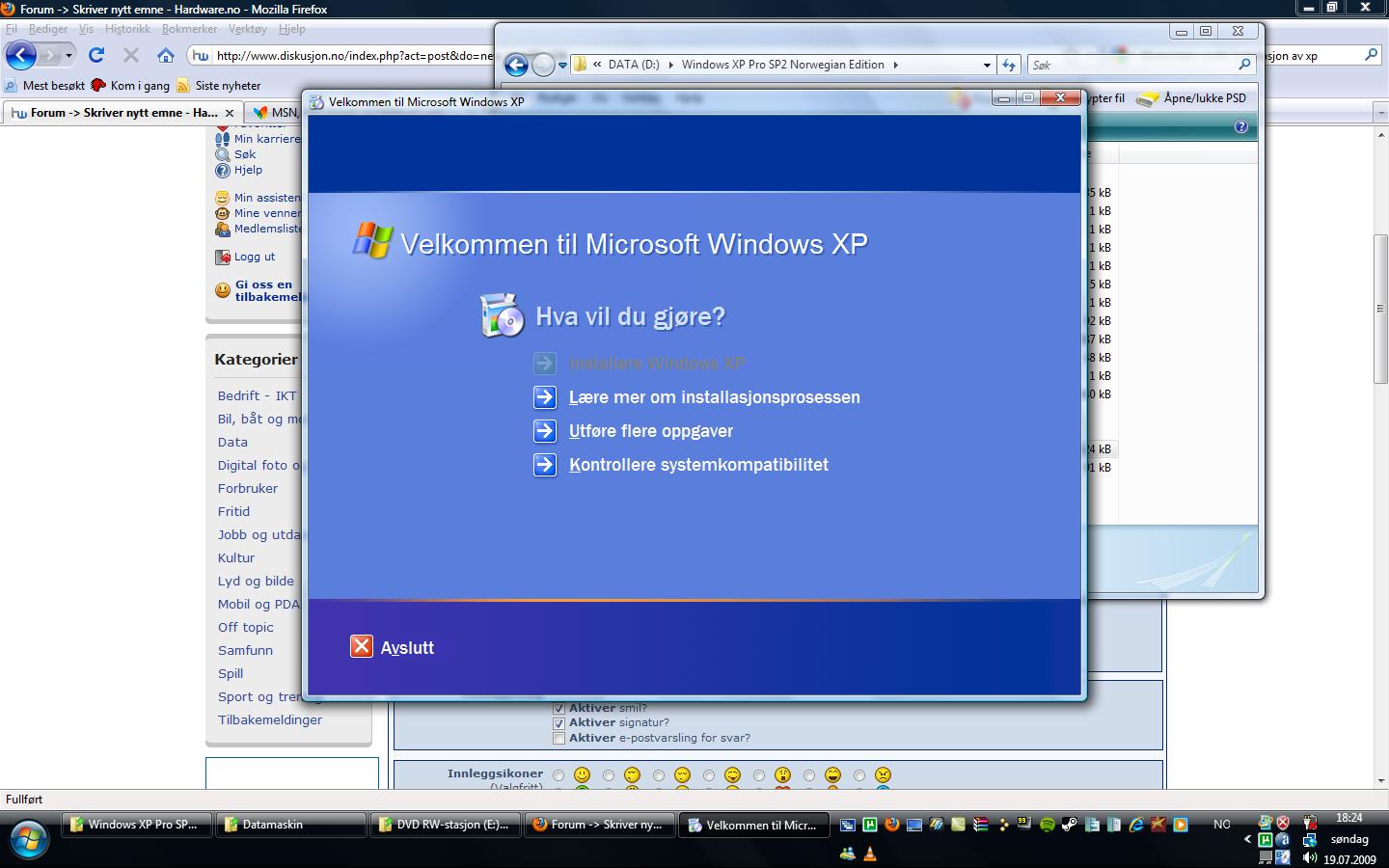Uncheck the Aktiver signatur checkbox
The width and height of the screenshot is (1389, 868).
click(558, 723)
